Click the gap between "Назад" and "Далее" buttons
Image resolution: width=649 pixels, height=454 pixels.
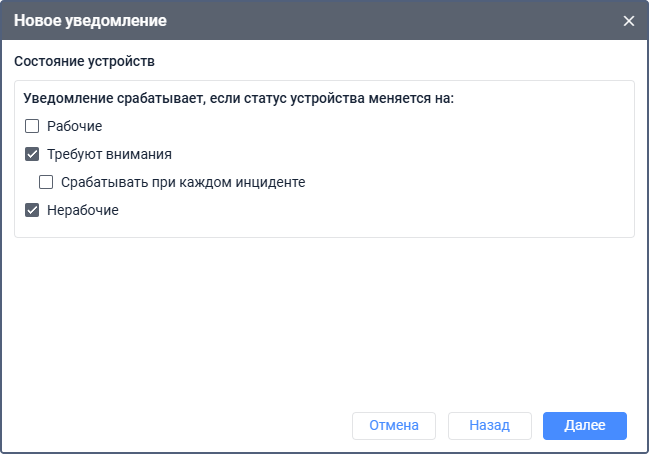coord(537,425)
